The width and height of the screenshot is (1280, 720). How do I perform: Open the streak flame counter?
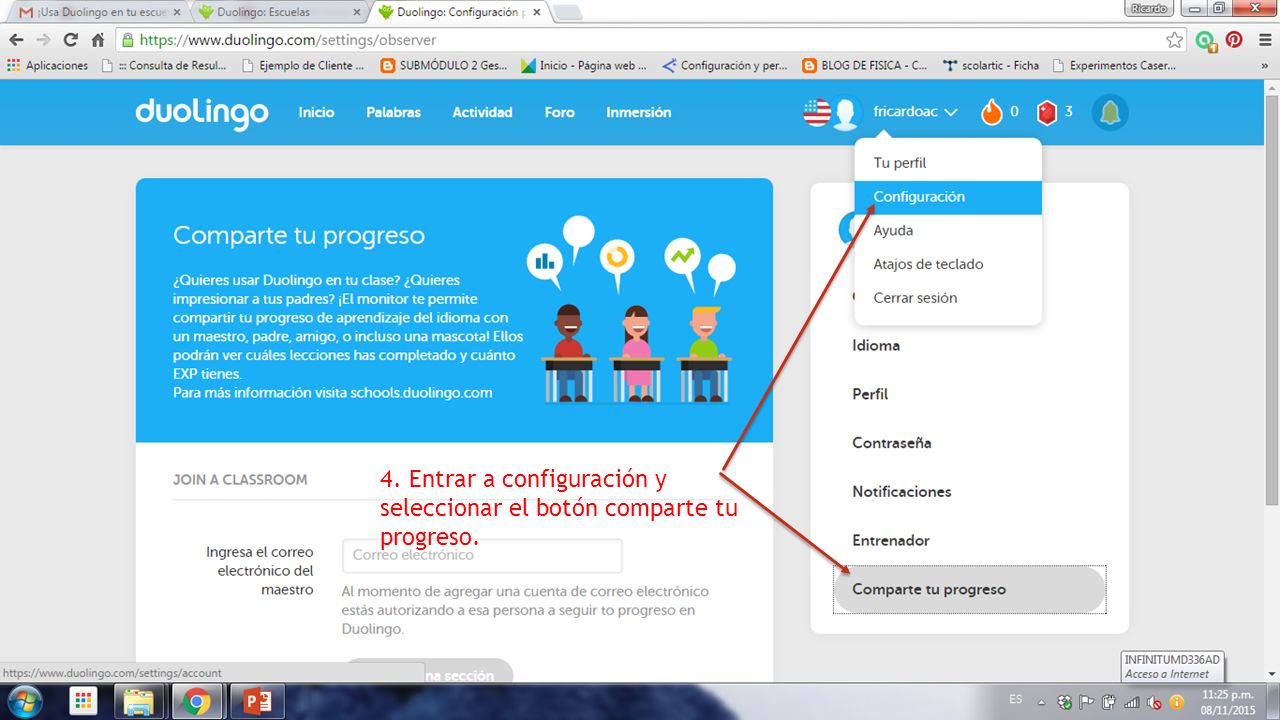tap(1000, 112)
